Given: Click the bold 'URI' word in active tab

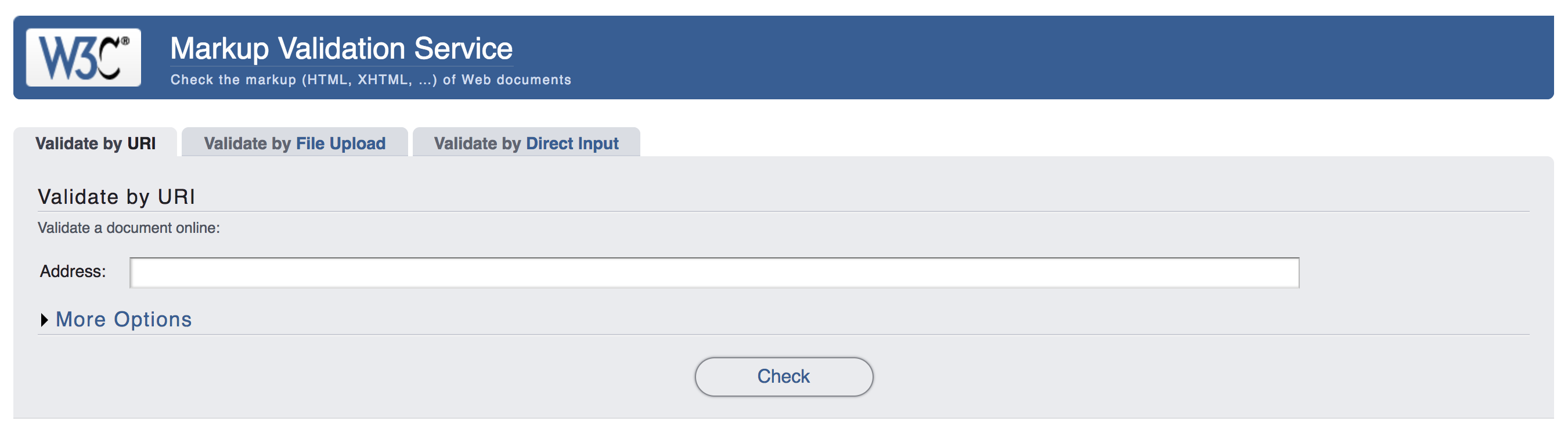Looking at the screenshot, I should click(141, 143).
